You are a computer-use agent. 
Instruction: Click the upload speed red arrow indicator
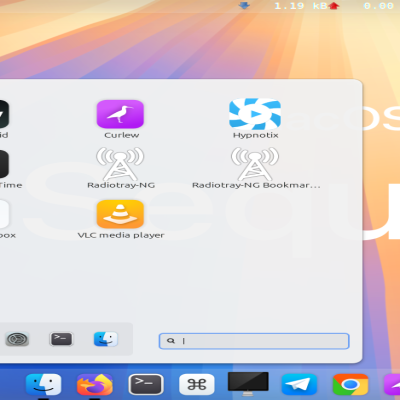(x=334, y=6)
